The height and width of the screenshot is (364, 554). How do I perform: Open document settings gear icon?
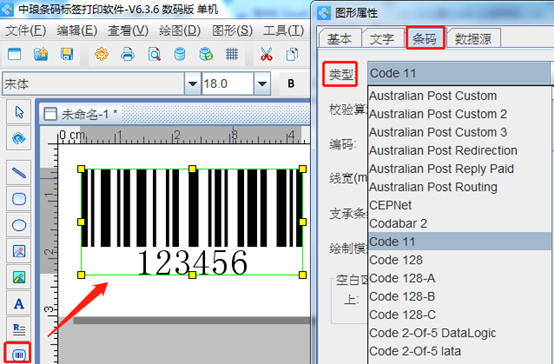click(x=102, y=54)
